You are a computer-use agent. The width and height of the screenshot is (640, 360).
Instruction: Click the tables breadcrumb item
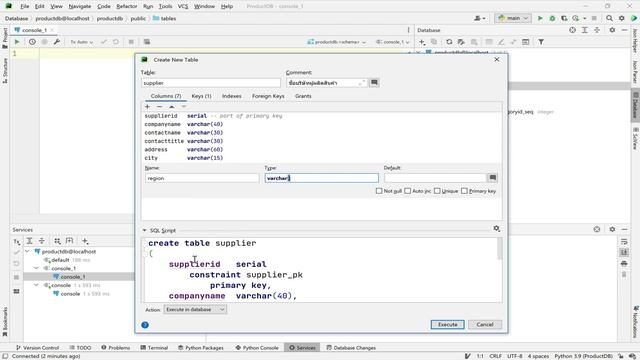(x=164, y=18)
